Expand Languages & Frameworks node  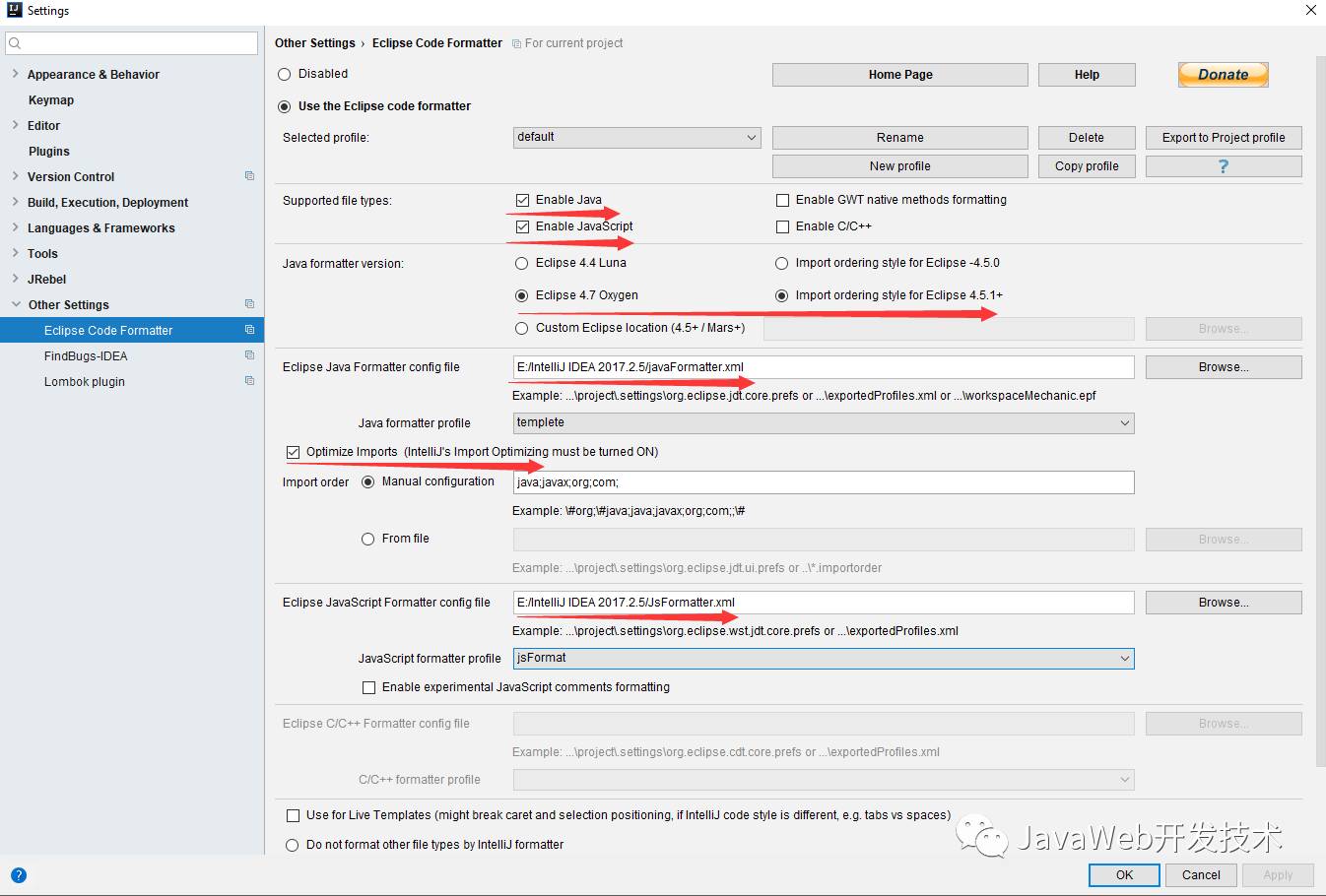pyautogui.click(x=15, y=227)
